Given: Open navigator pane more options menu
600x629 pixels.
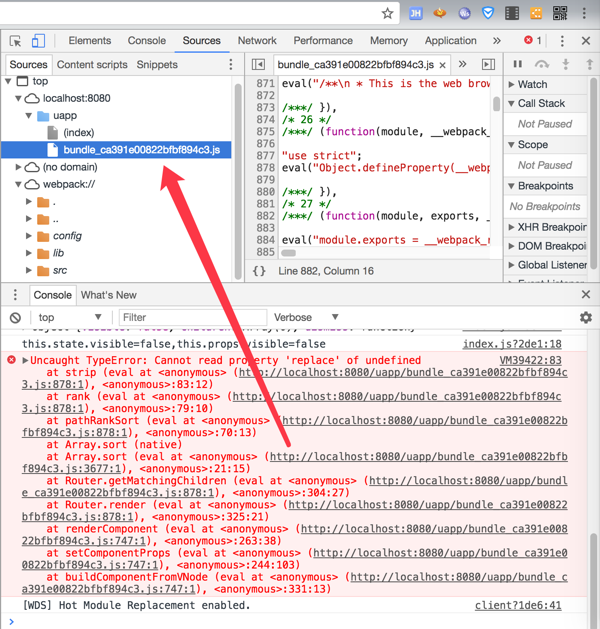Looking at the screenshot, I should [231, 65].
